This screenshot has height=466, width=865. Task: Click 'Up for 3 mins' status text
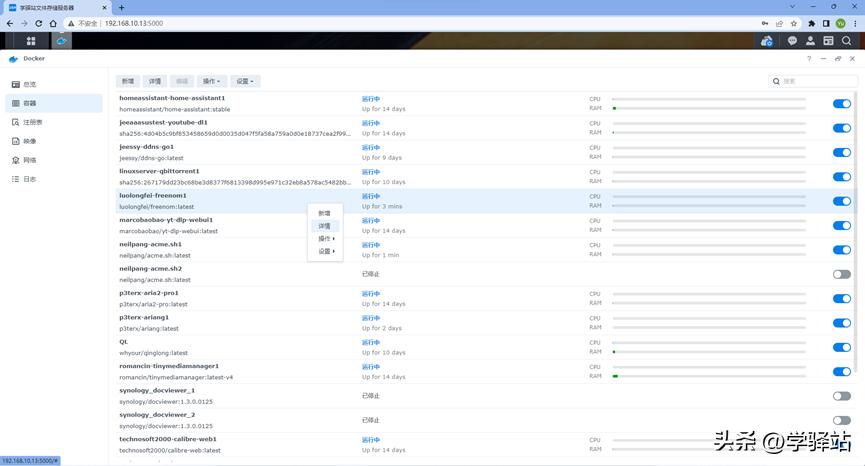382,206
